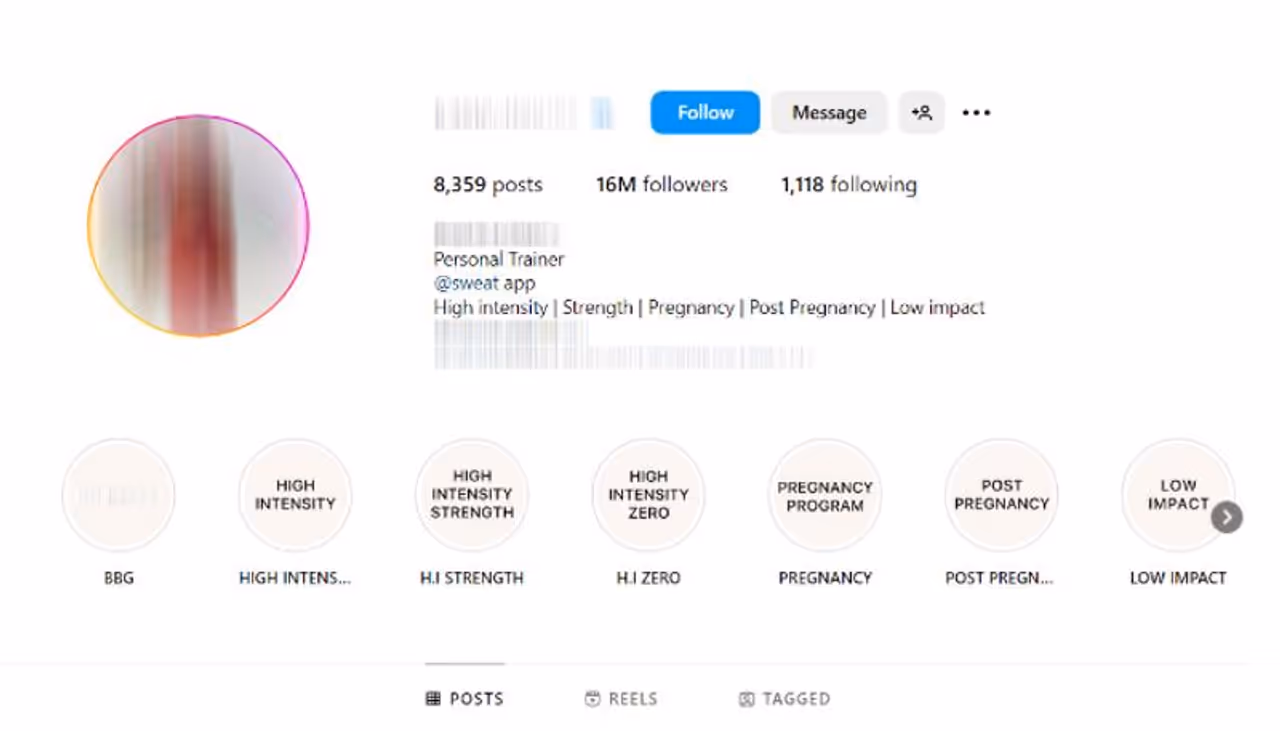Open the High Intensity Zero highlight
This screenshot has width=1280, height=731.
point(648,496)
